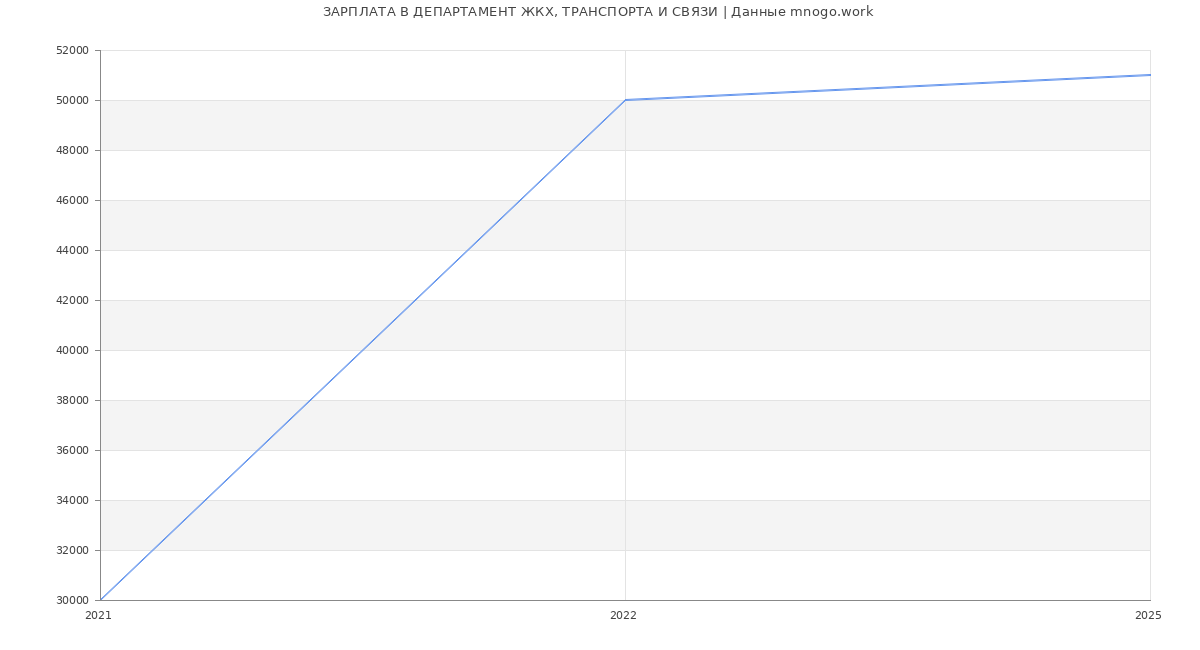This screenshot has height=650, width=1200.
Task: Click the 32000 y-axis label
Action: [x=72, y=550]
